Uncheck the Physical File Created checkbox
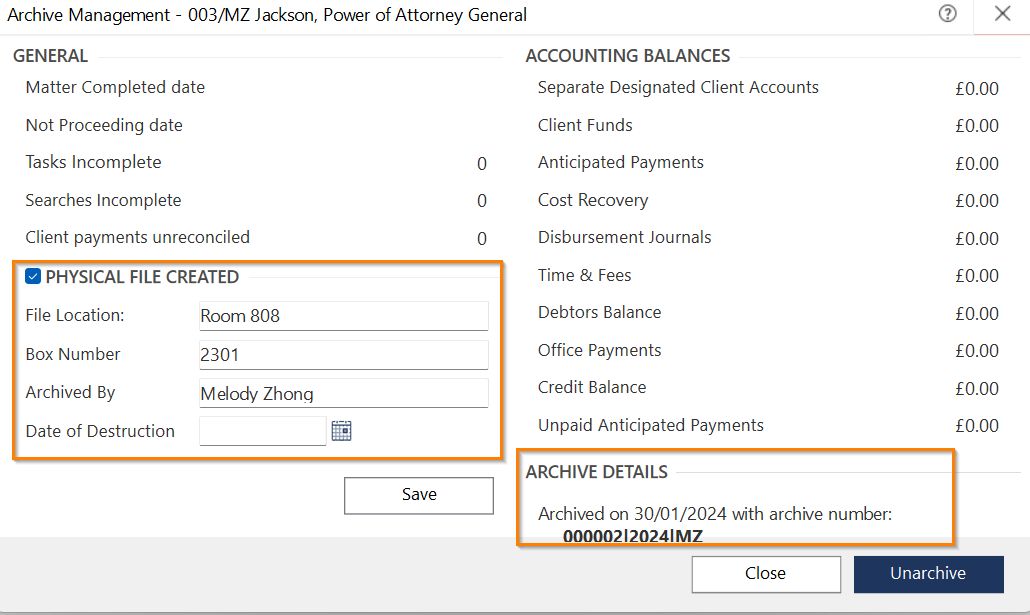Viewport: 1030px width, 615px height. click(33, 277)
